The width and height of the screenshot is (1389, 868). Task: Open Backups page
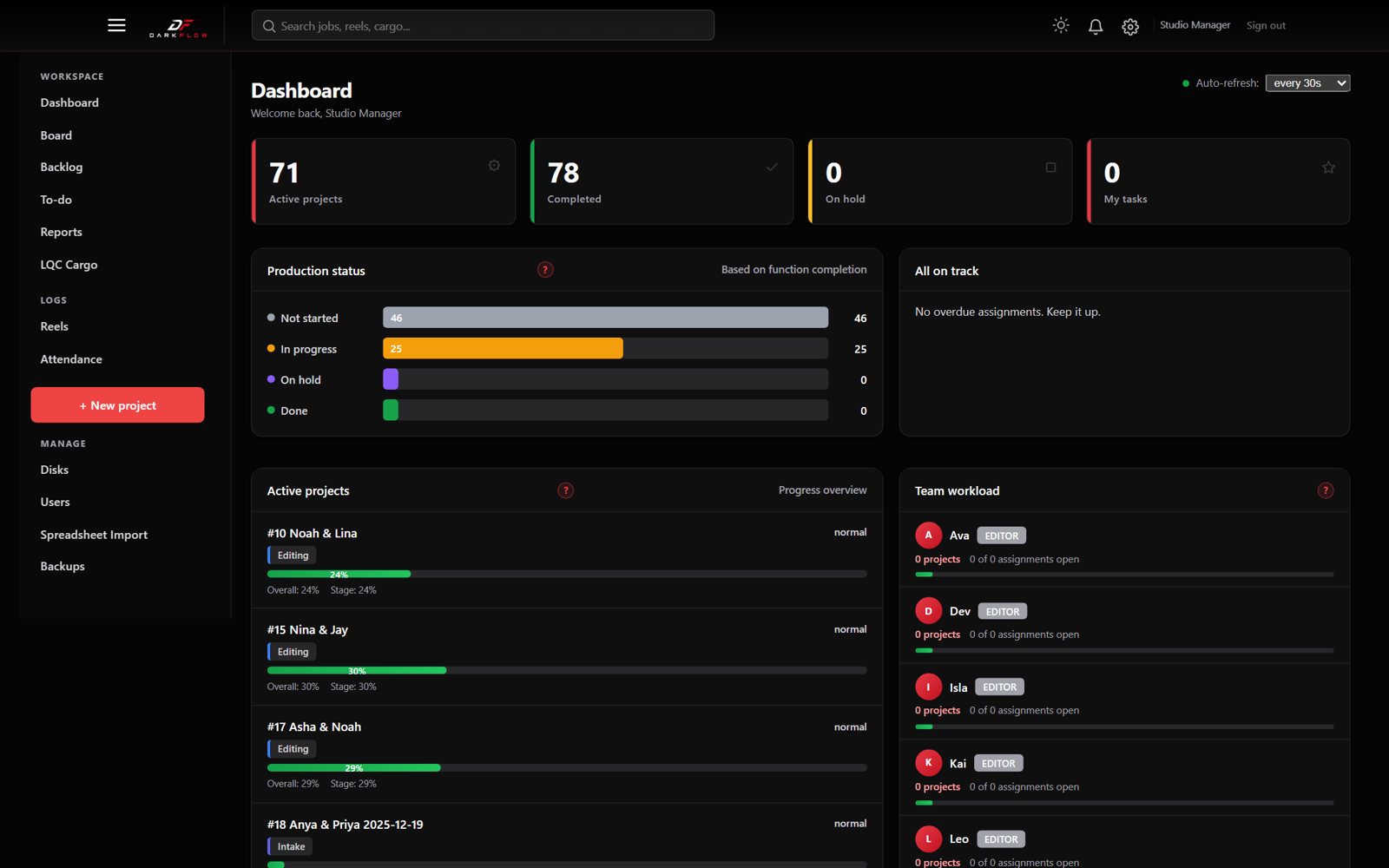coord(63,566)
